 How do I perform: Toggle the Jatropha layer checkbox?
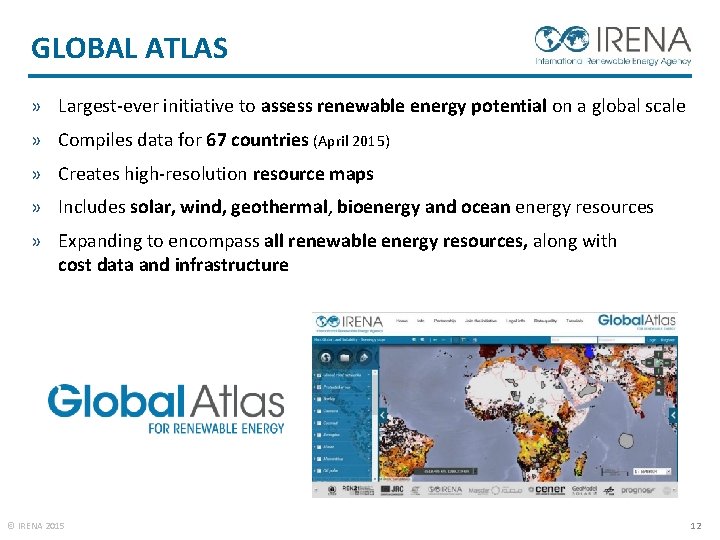click(319, 435)
